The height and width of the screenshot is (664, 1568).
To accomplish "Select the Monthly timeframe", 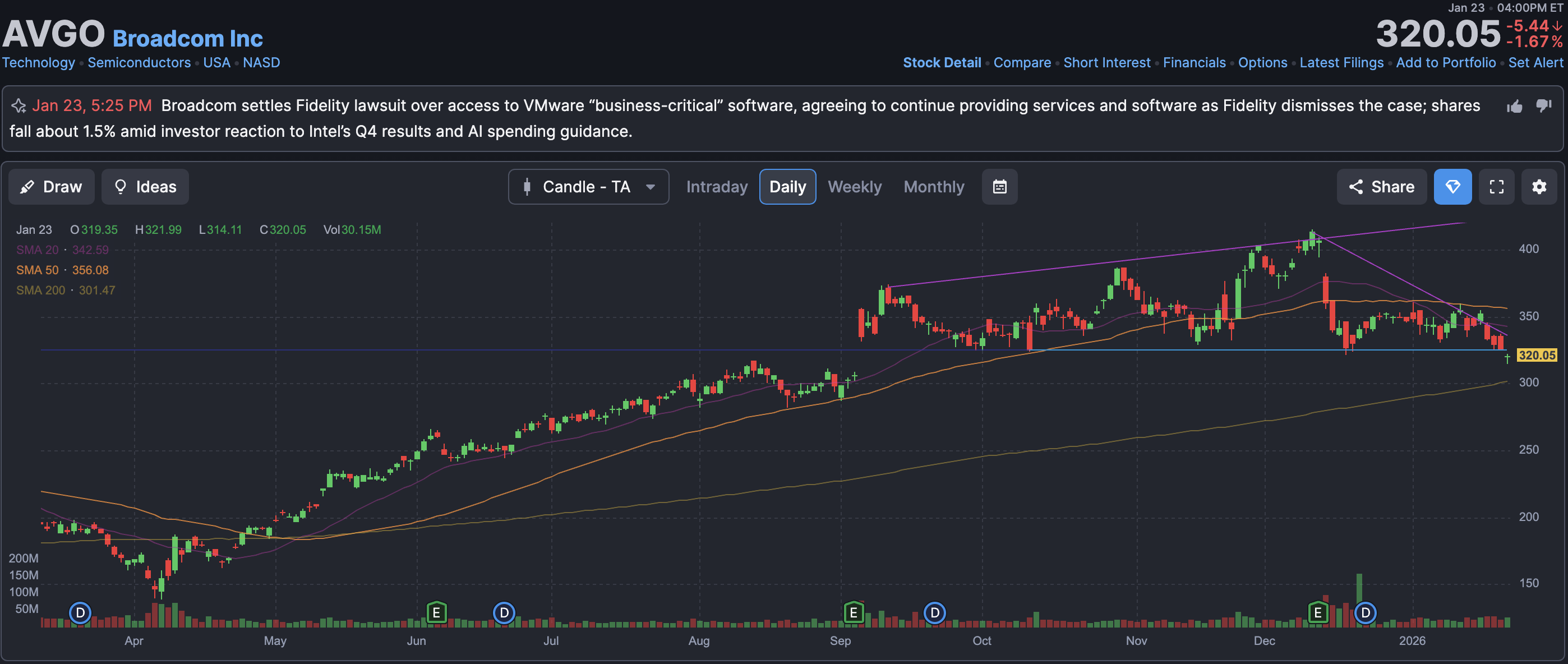I will (934, 187).
